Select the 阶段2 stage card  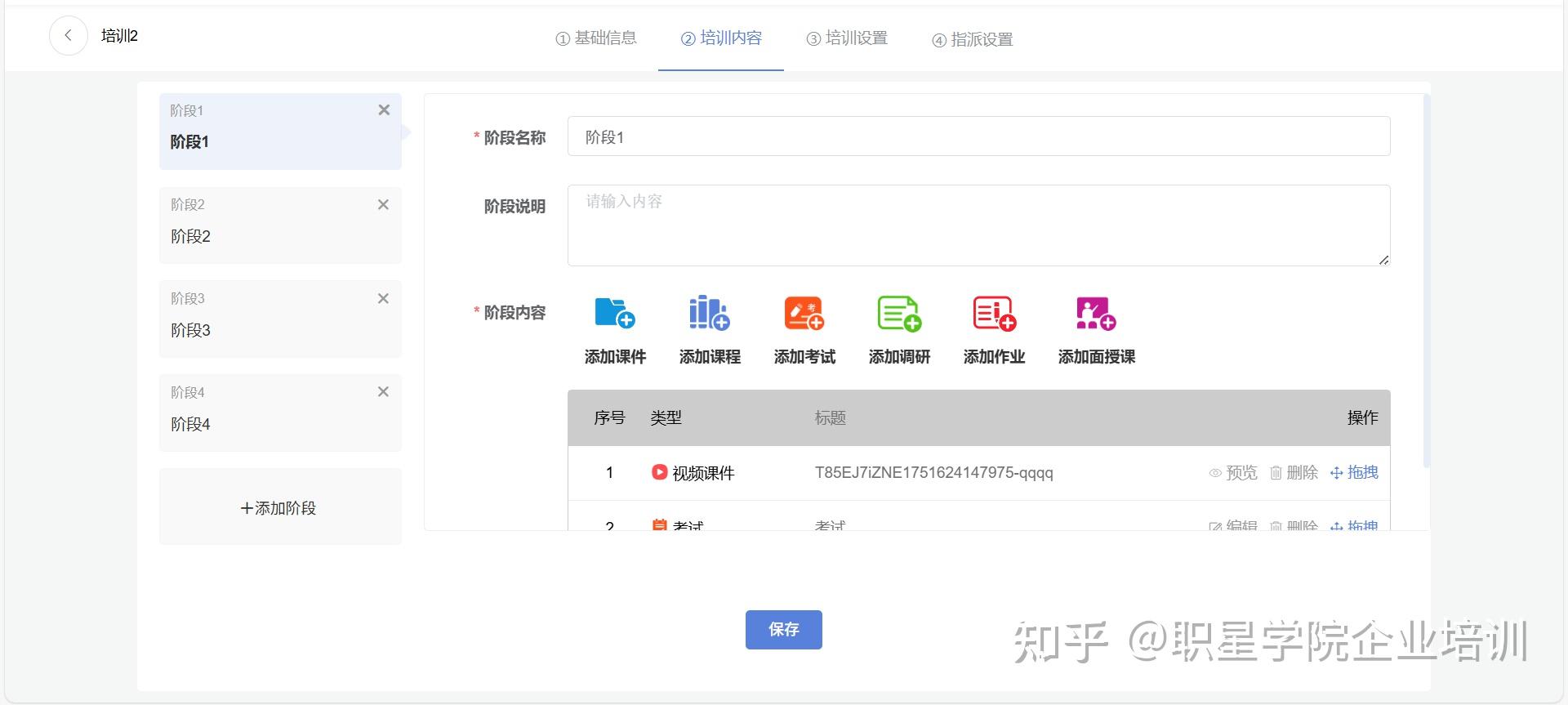click(280, 225)
